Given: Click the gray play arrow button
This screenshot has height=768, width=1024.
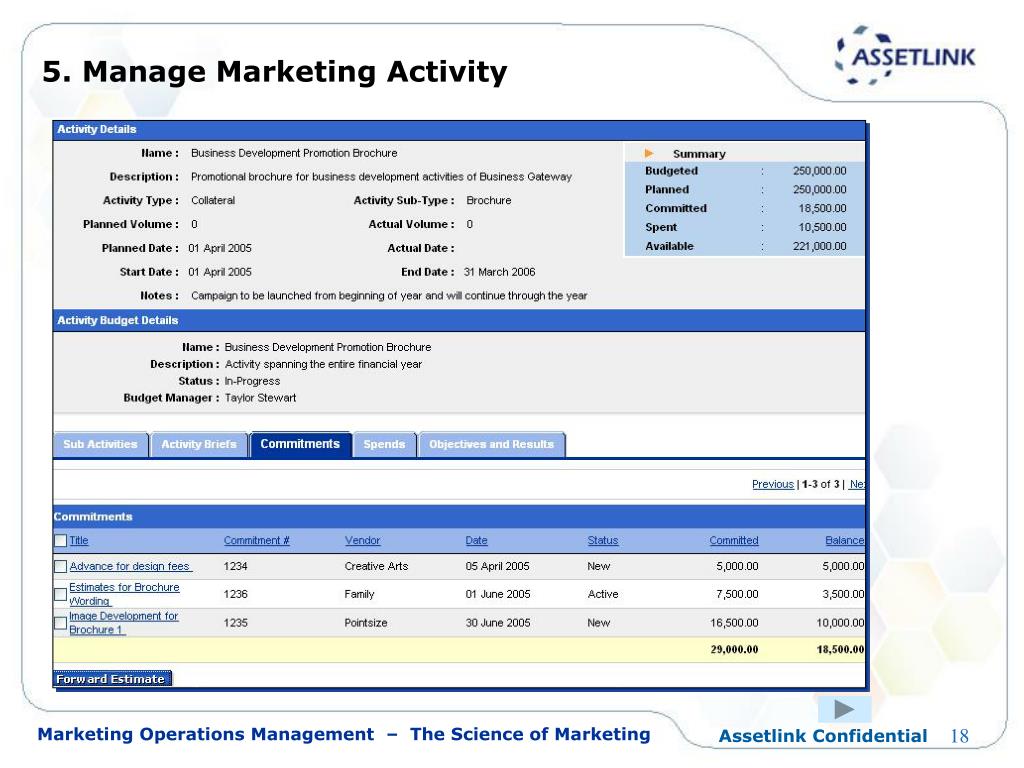Looking at the screenshot, I should pos(844,709).
